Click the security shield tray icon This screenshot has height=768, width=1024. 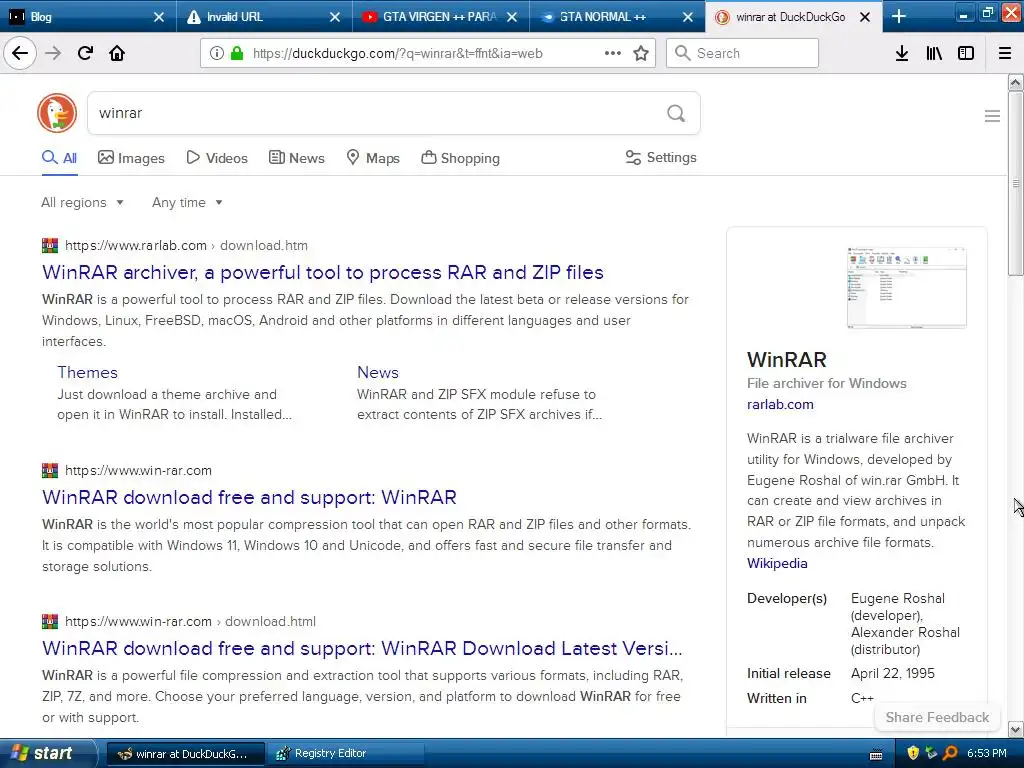coord(913,753)
